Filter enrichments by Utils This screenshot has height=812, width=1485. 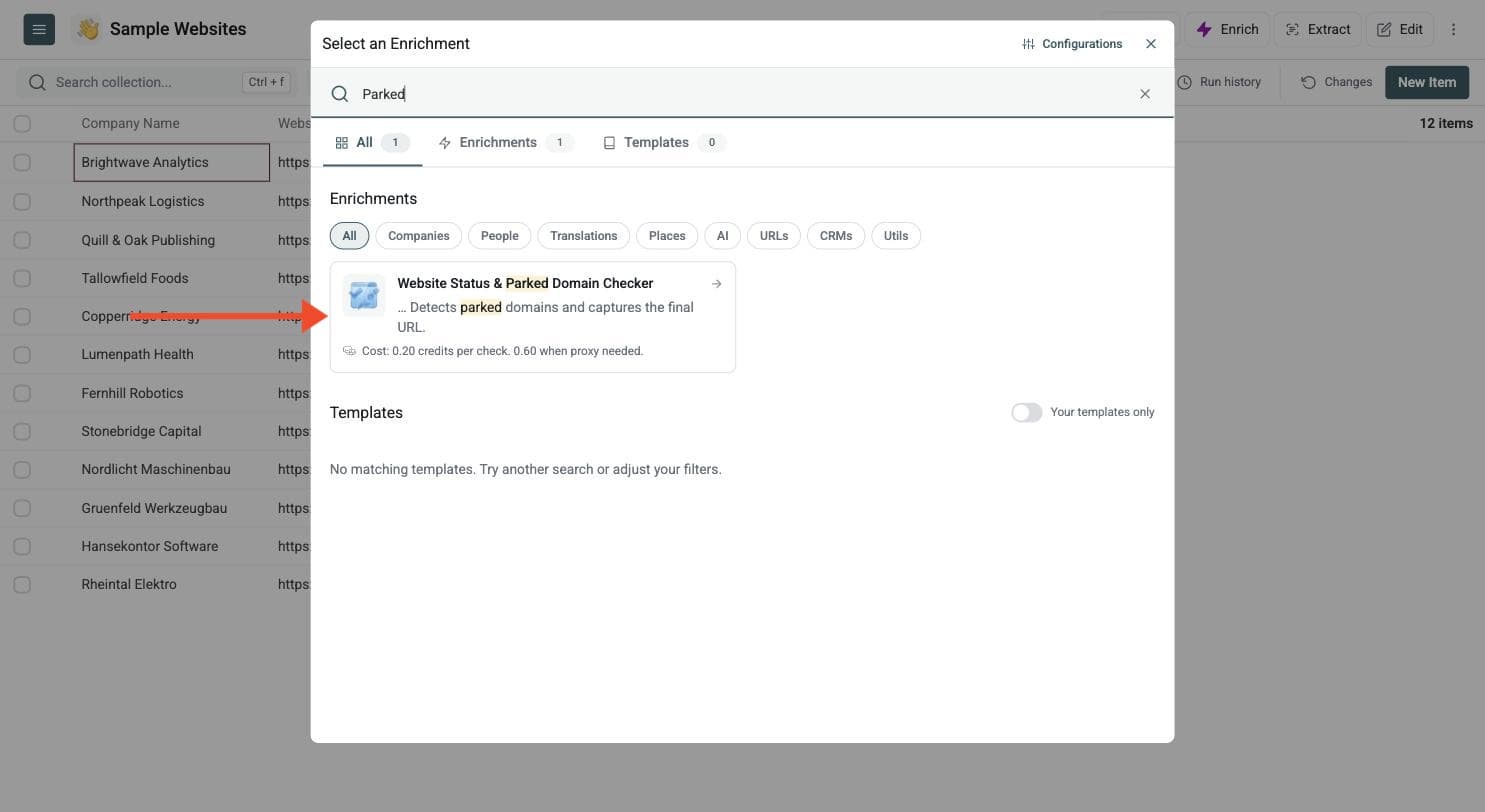(x=896, y=236)
